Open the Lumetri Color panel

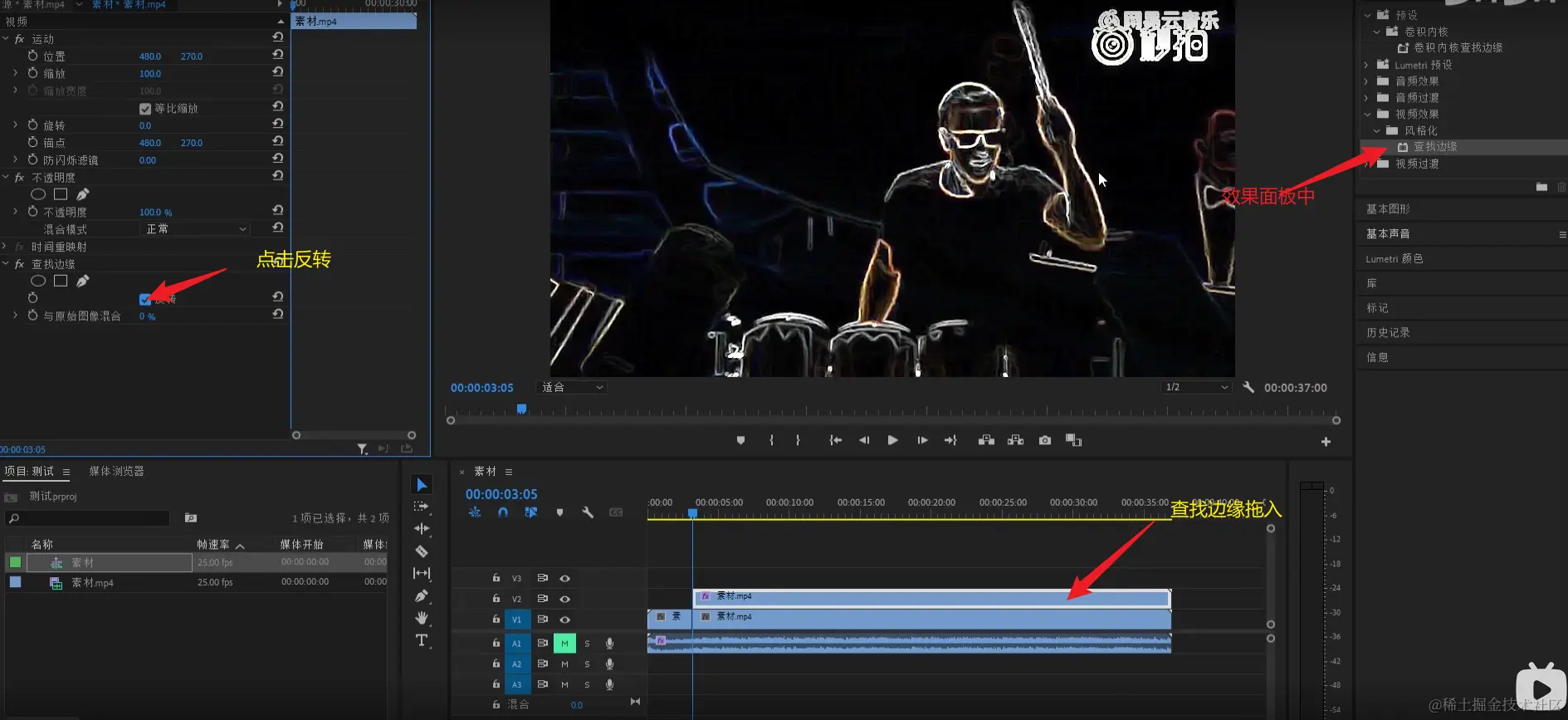click(x=1395, y=258)
